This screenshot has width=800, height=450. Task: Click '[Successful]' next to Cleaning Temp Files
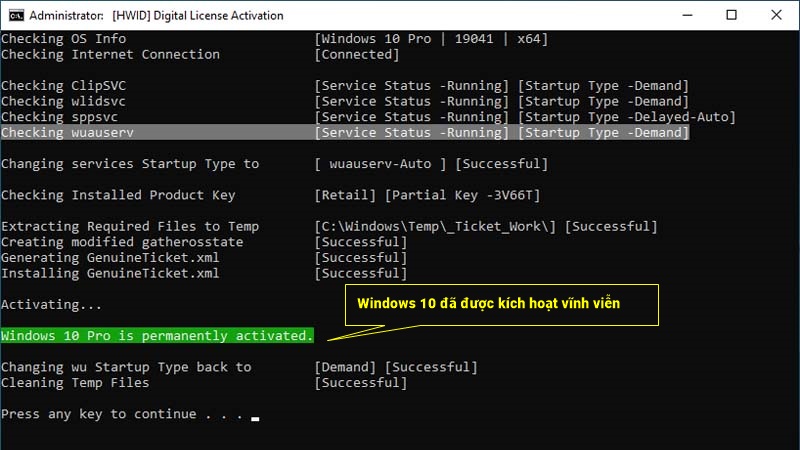(361, 383)
